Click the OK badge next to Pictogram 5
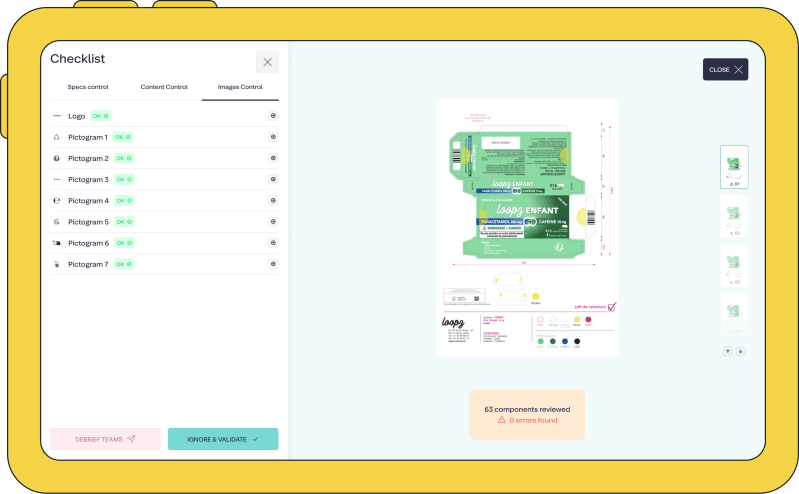The image size is (799, 494). coord(124,222)
